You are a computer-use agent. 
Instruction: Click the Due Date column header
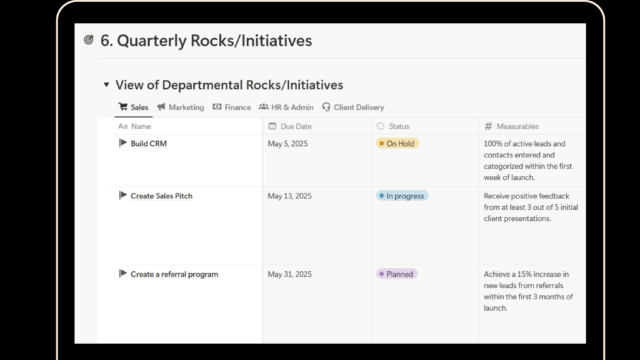tap(317, 127)
